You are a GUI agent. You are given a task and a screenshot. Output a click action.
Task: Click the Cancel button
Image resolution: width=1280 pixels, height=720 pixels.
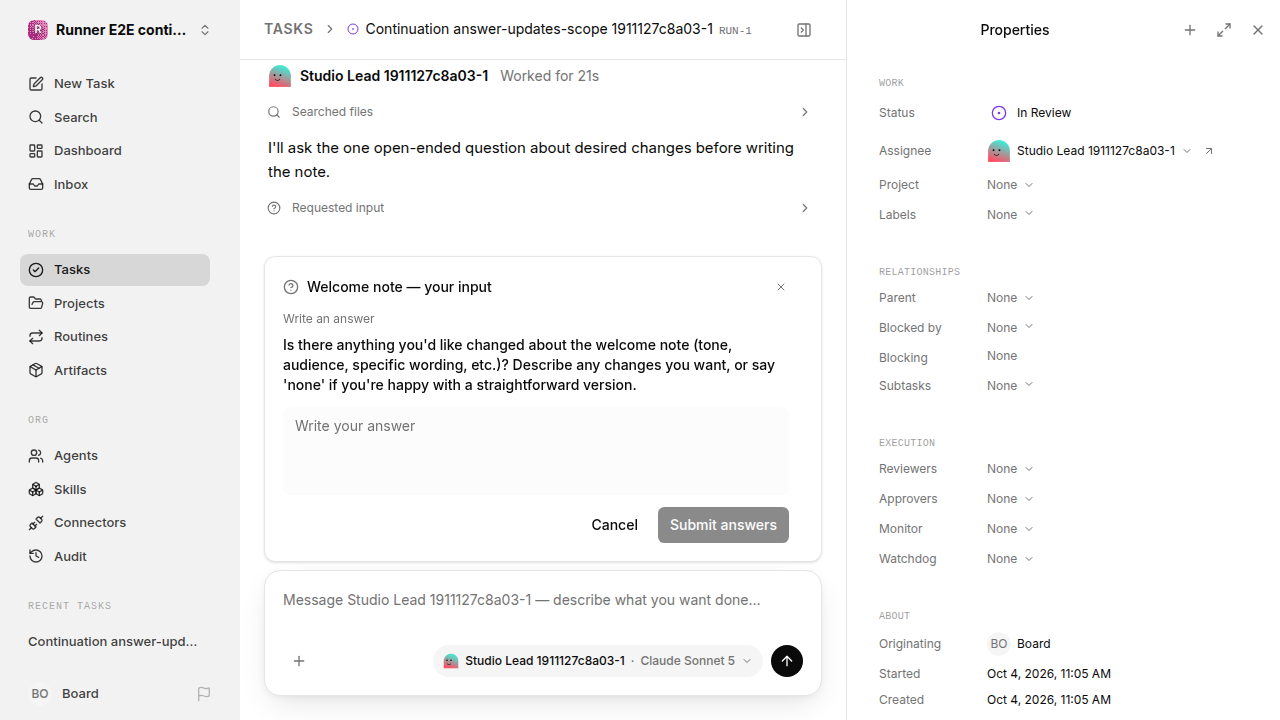click(x=614, y=525)
